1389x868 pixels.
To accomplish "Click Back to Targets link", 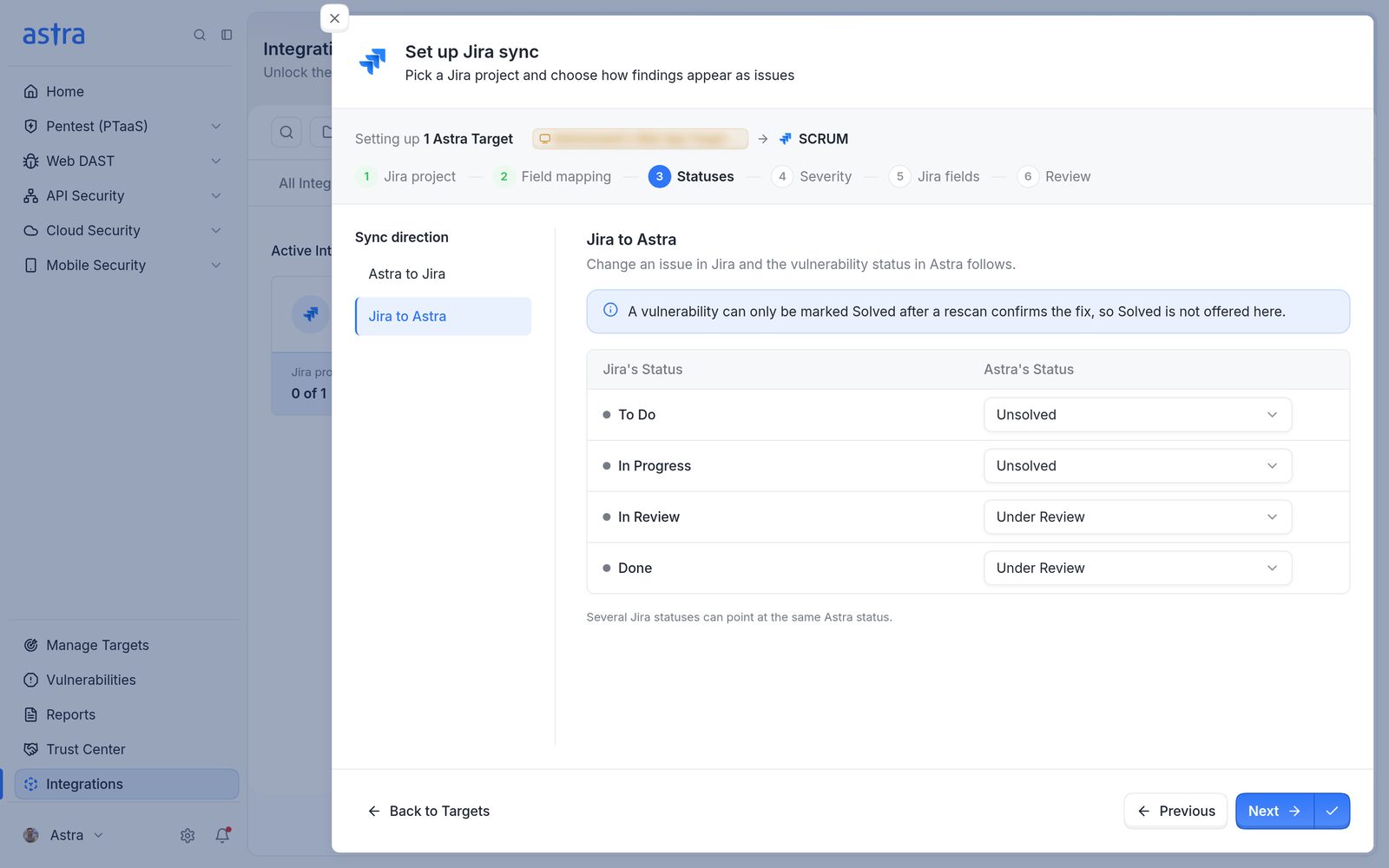I will tap(428, 811).
